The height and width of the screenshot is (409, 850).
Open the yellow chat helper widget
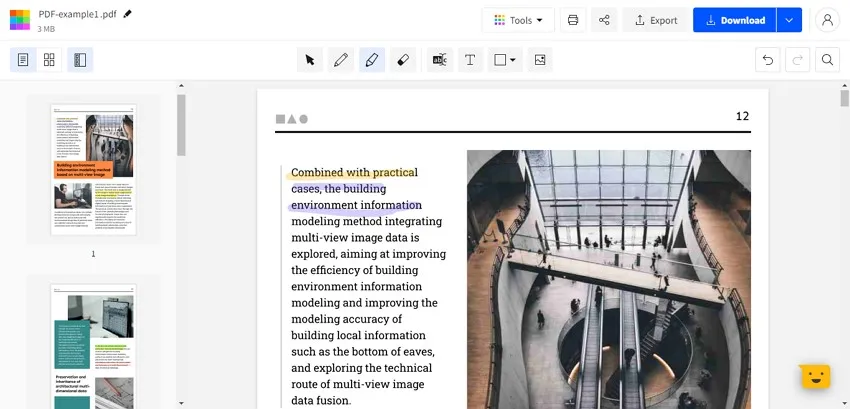[816, 376]
